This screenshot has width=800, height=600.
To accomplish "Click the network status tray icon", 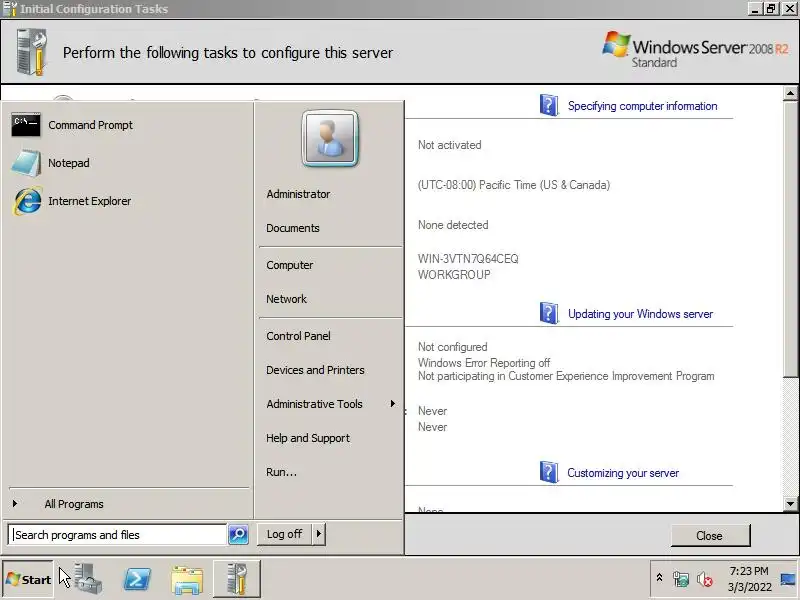I will pos(681,579).
